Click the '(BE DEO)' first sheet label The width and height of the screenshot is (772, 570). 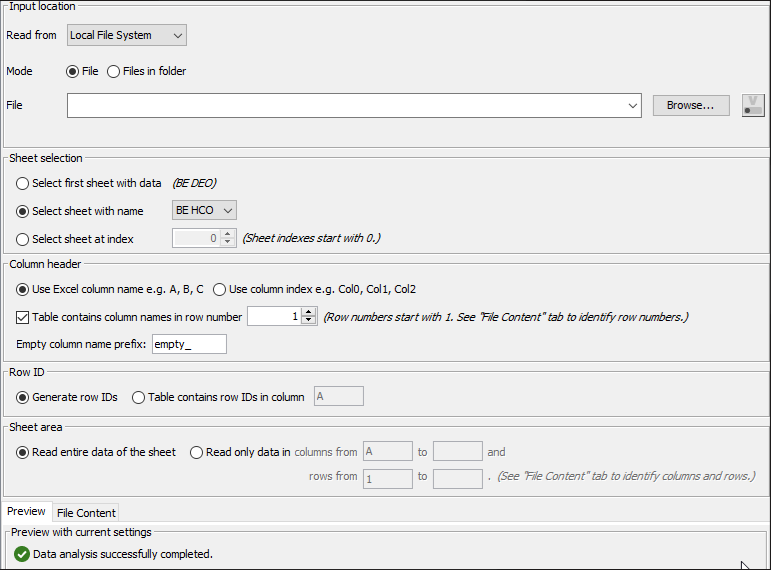point(194,183)
